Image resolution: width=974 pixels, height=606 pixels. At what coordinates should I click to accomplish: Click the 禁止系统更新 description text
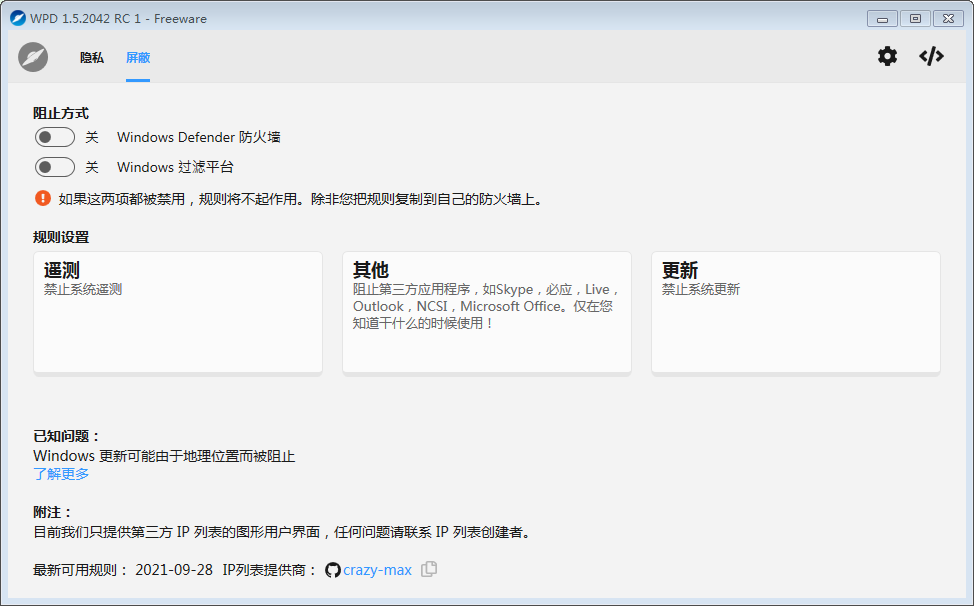coord(701,289)
